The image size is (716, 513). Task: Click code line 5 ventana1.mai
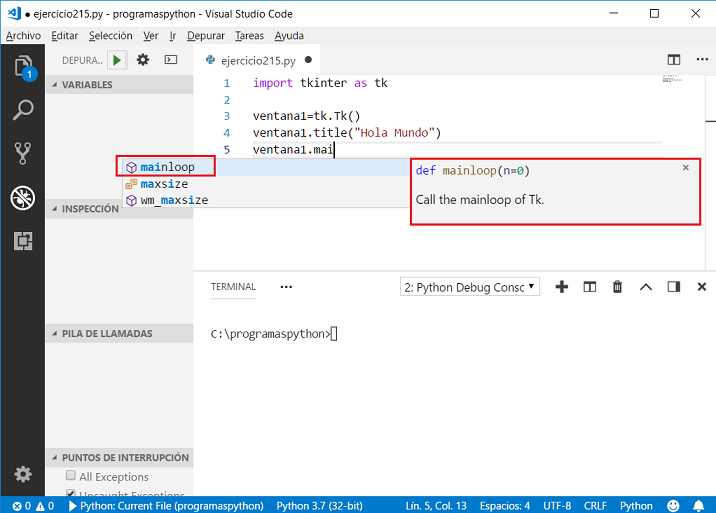click(294, 149)
